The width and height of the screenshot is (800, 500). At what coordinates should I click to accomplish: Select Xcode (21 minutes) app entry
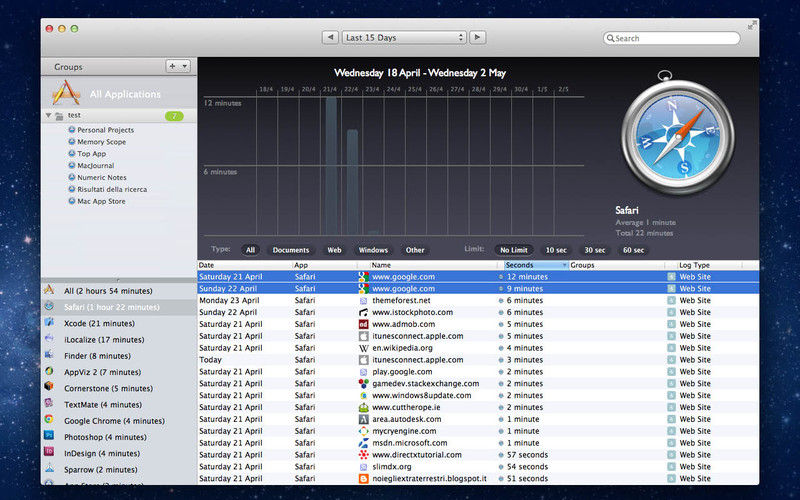click(x=118, y=323)
